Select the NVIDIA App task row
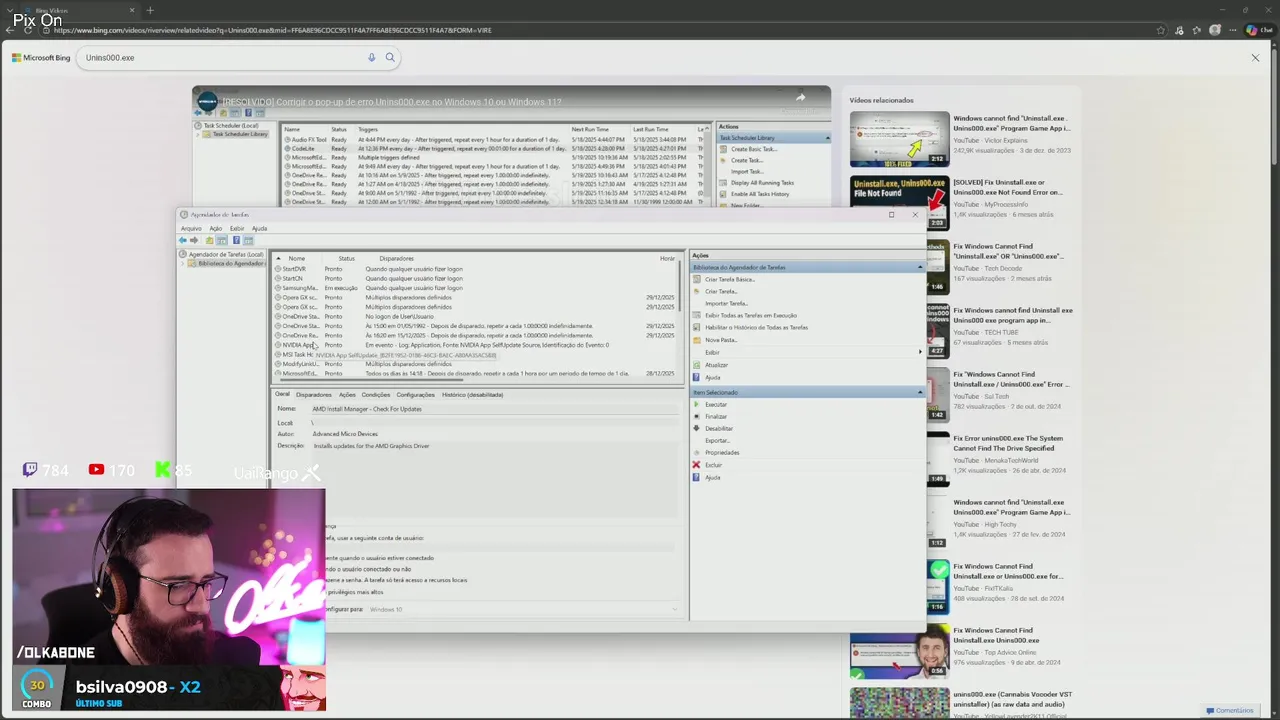1280x720 pixels. click(475, 345)
